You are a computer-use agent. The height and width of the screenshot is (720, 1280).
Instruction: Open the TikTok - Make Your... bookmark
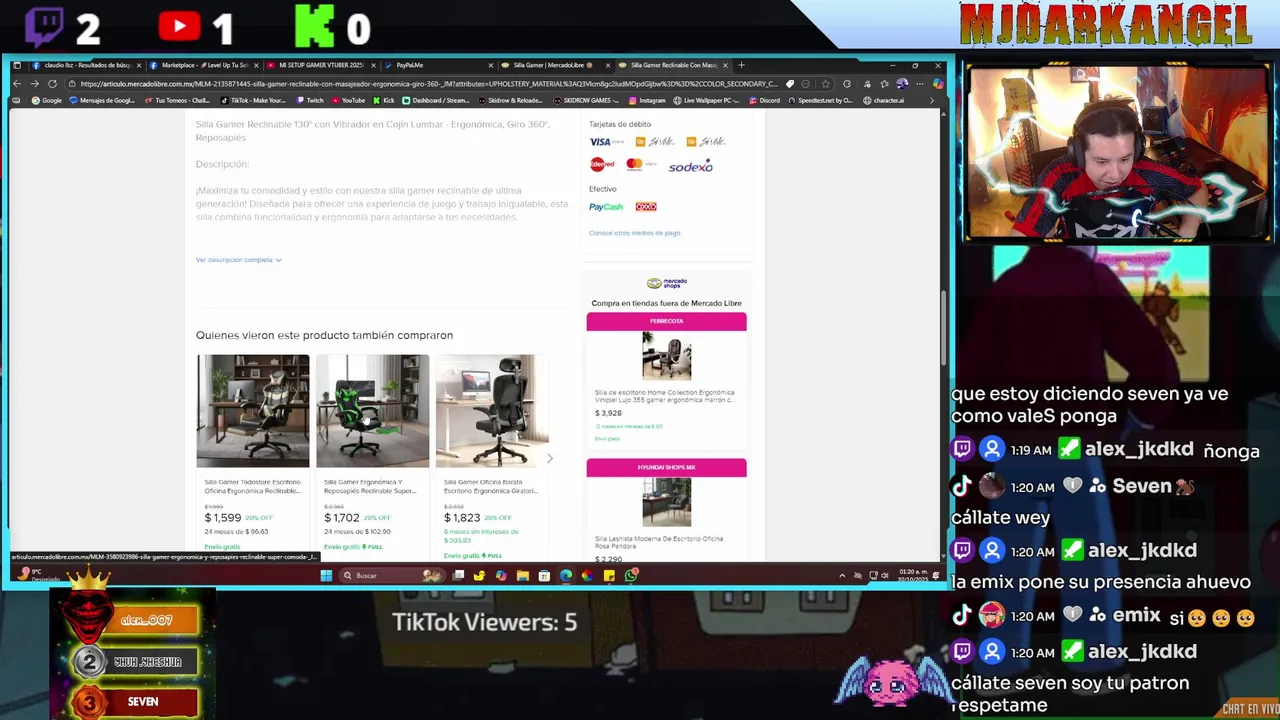click(252, 100)
